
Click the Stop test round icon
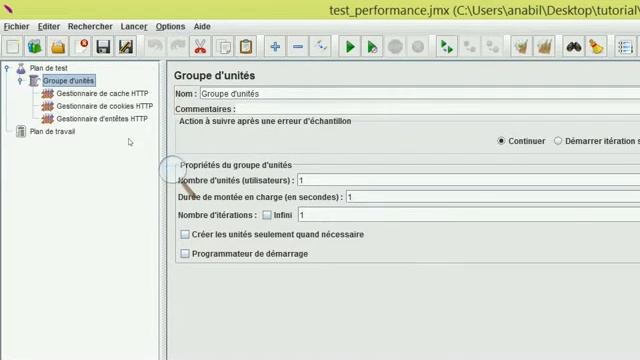[x=395, y=47]
